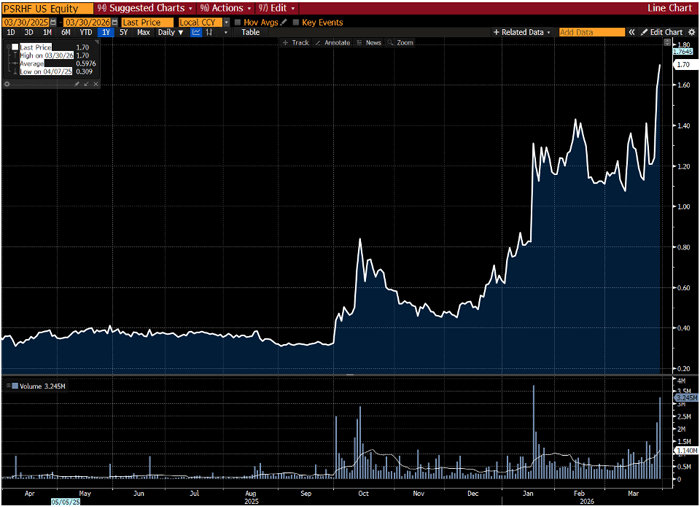Expand the Local CCY currency dropdown

pyautogui.click(x=204, y=21)
